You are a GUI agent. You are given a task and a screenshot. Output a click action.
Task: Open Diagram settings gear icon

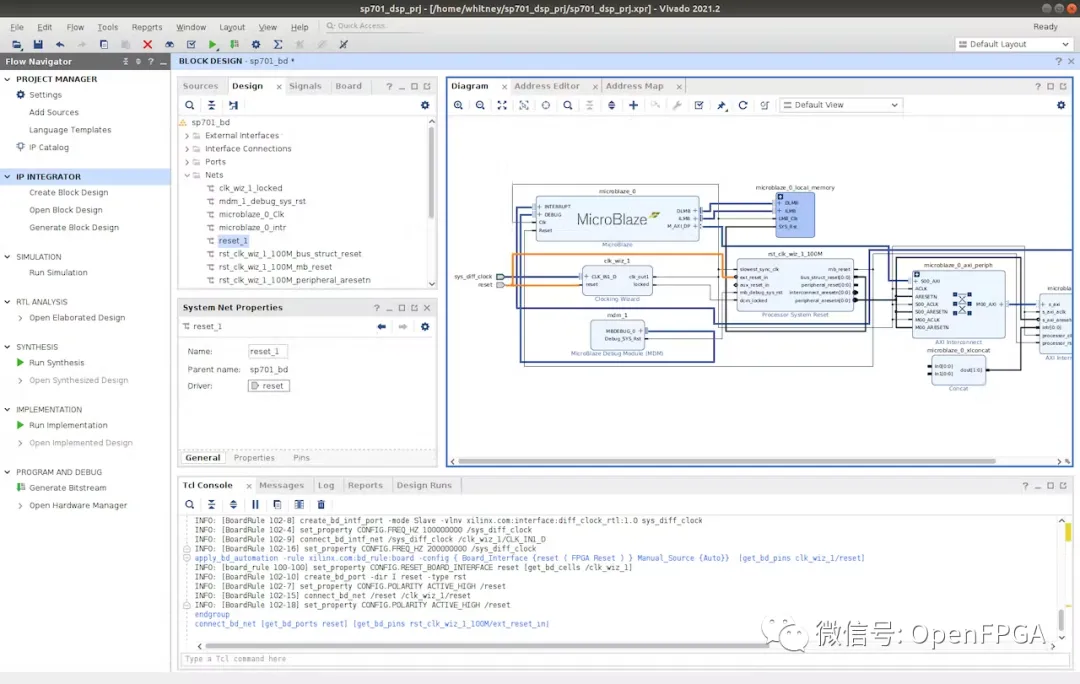[x=1061, y=105]
